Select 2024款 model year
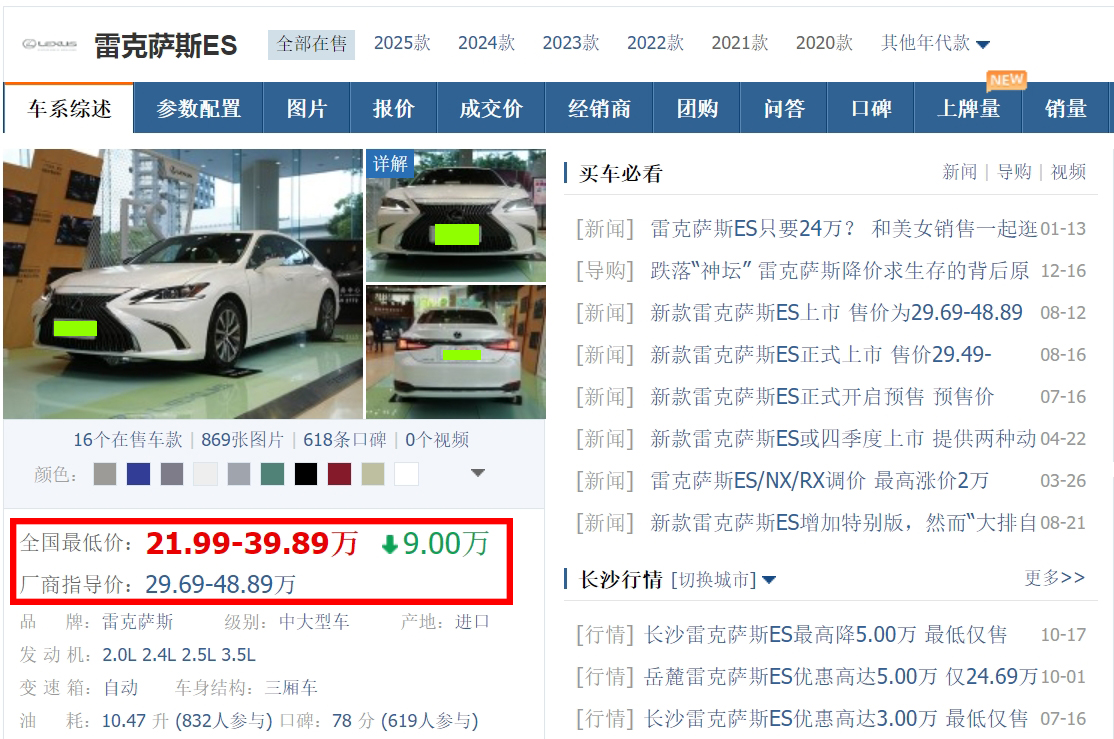This screenshot has width=1114, height=739. 487,43
